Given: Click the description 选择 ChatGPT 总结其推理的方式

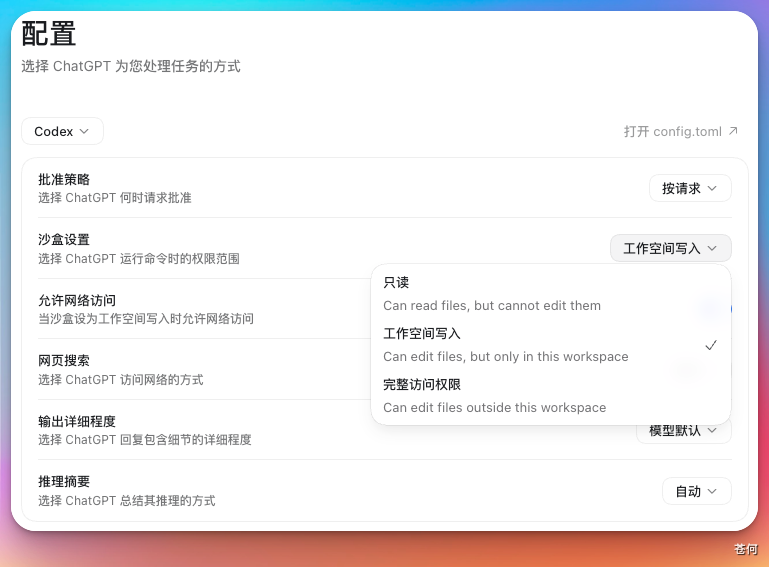Looking at the screenshot, I should tap(127, 501).
